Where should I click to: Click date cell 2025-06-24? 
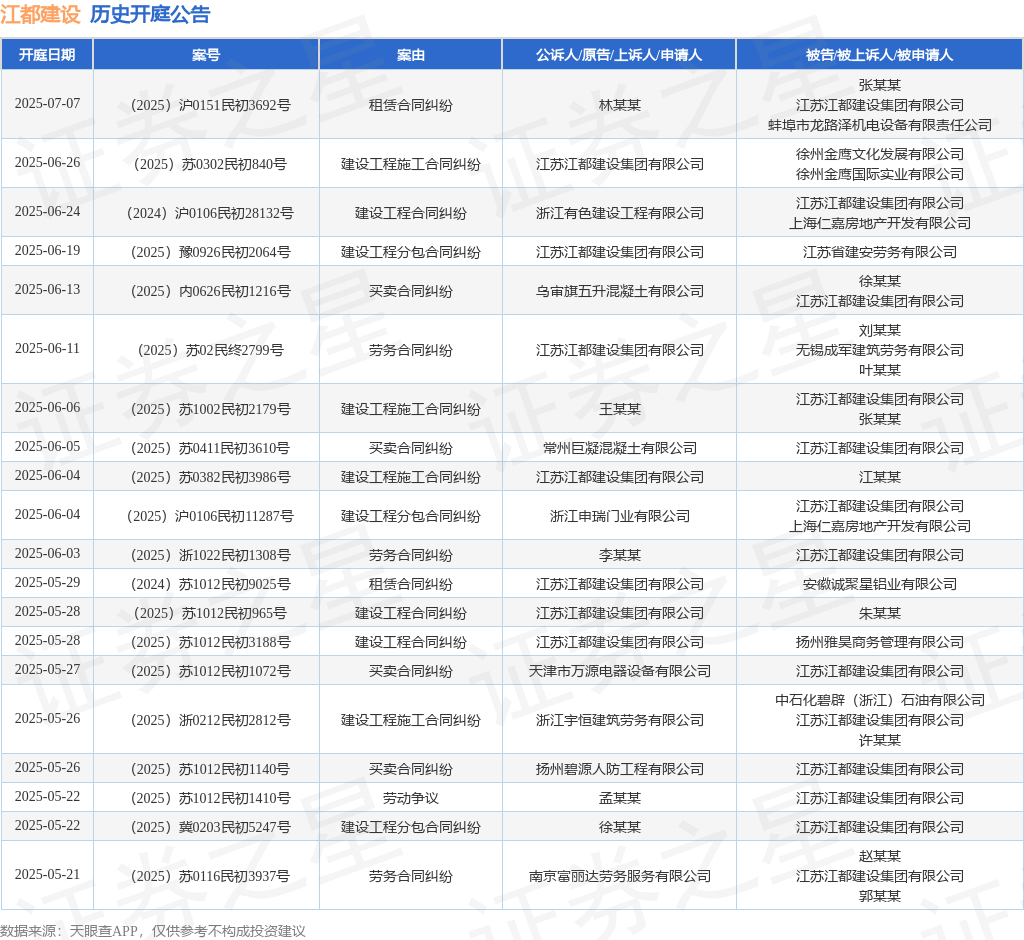(x=47, y=212)
